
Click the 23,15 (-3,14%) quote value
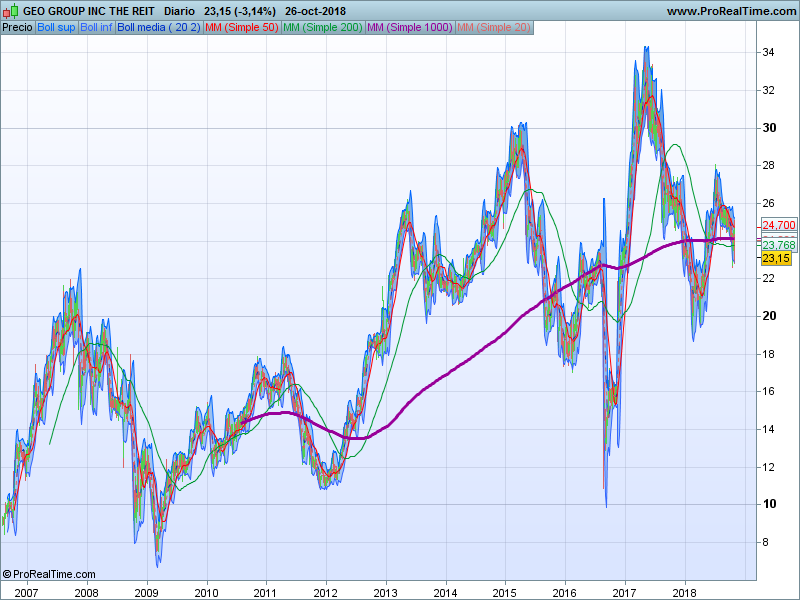240,11
